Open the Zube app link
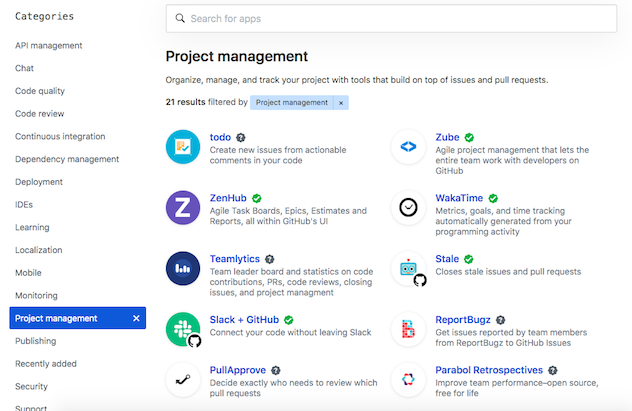 click(447, 137)
